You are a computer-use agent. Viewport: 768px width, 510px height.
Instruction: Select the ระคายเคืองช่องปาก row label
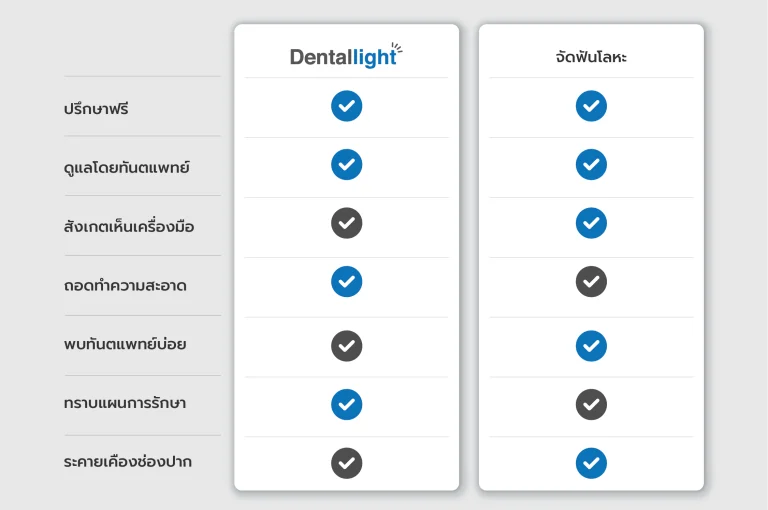point(128,462)
